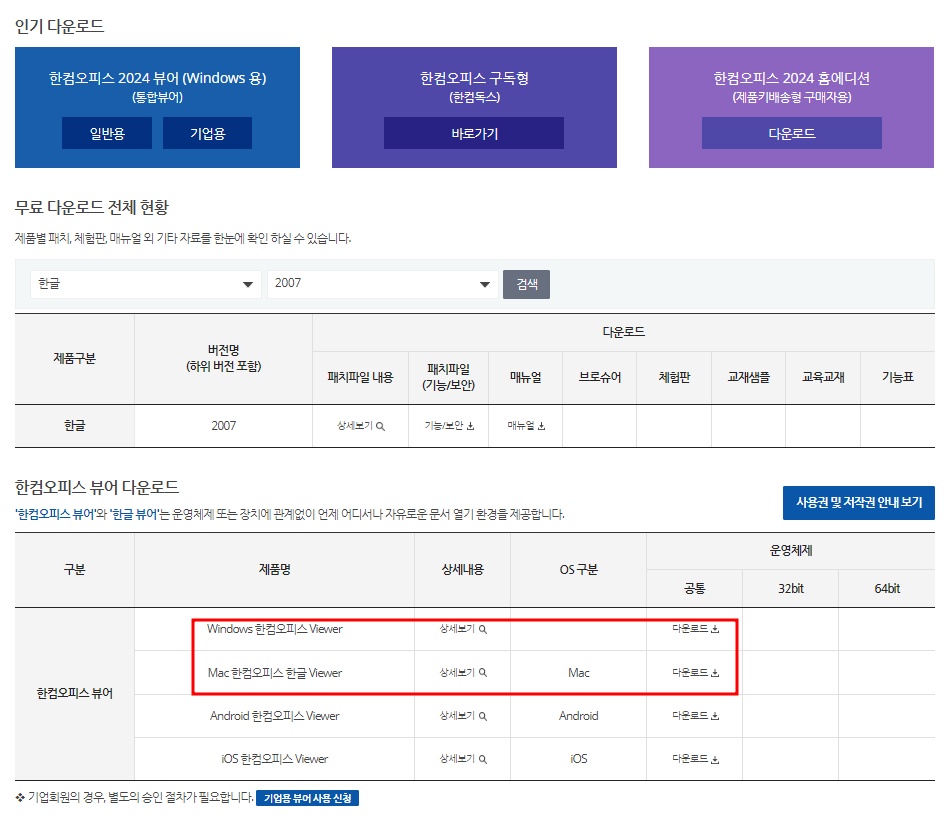Image resolution: width=950 pixels, height=818 pixels.
Task: Download iOS 한컴오피스 Viewer
Action: tap(695, 759)
